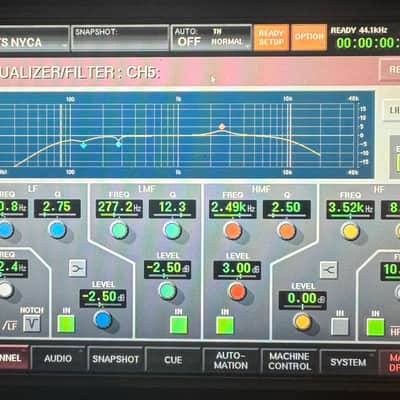Click the HF LEVEL value 0.00 dB

(x=303, y=300)
